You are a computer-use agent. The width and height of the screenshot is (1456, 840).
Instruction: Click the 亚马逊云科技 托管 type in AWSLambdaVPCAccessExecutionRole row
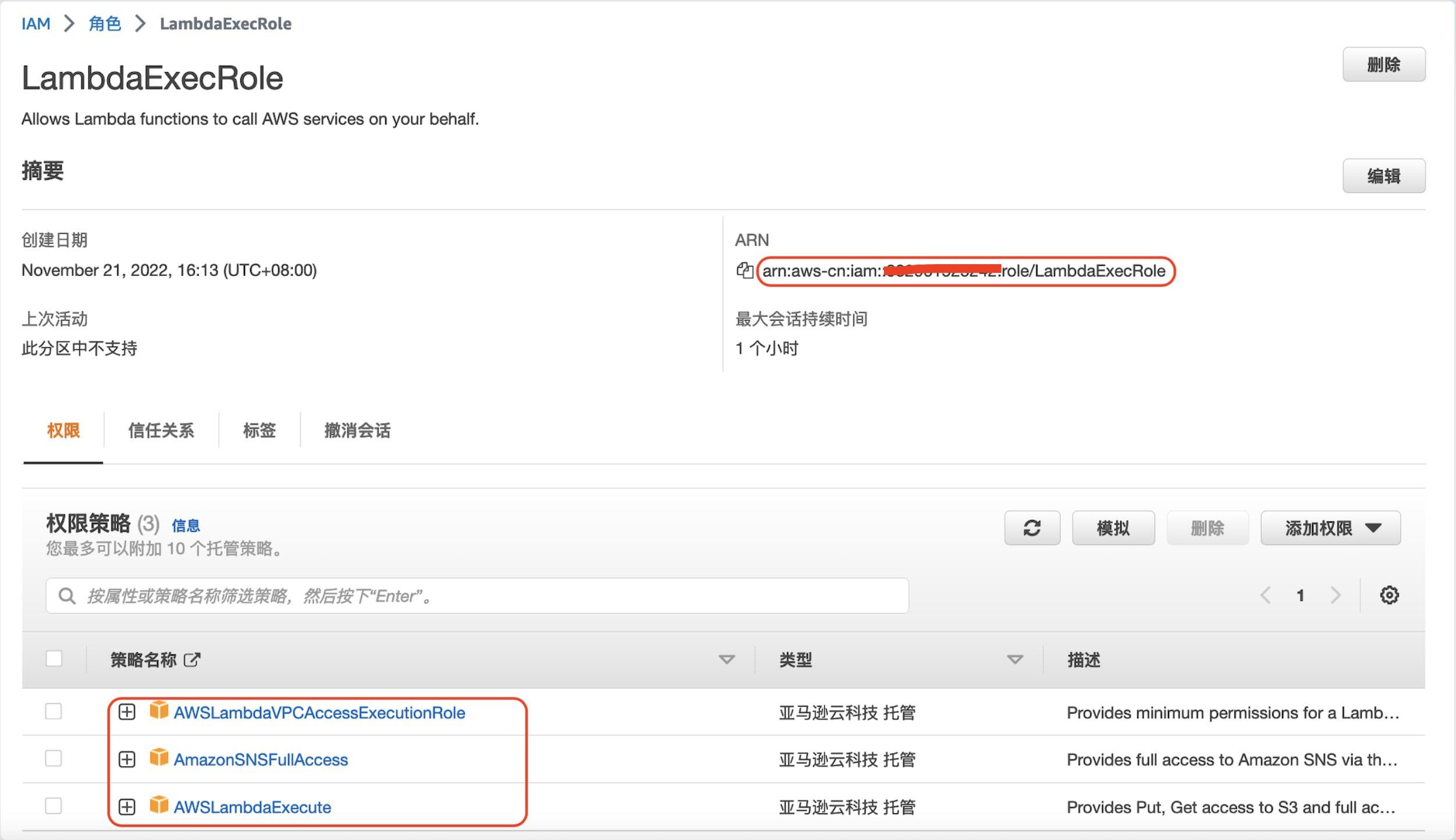tap(847, 713)
